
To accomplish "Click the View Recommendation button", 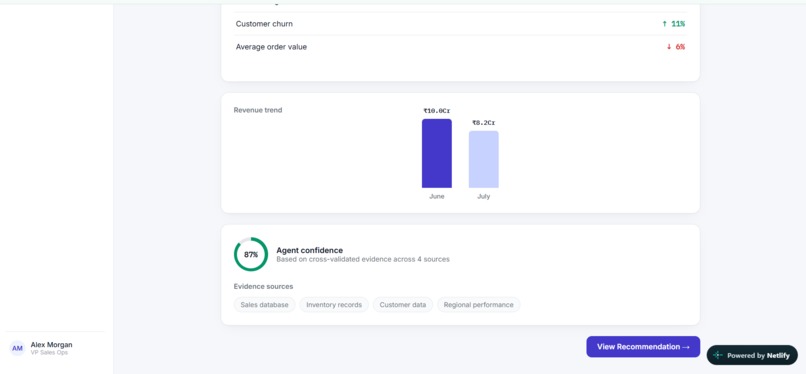I will (643, 347).
